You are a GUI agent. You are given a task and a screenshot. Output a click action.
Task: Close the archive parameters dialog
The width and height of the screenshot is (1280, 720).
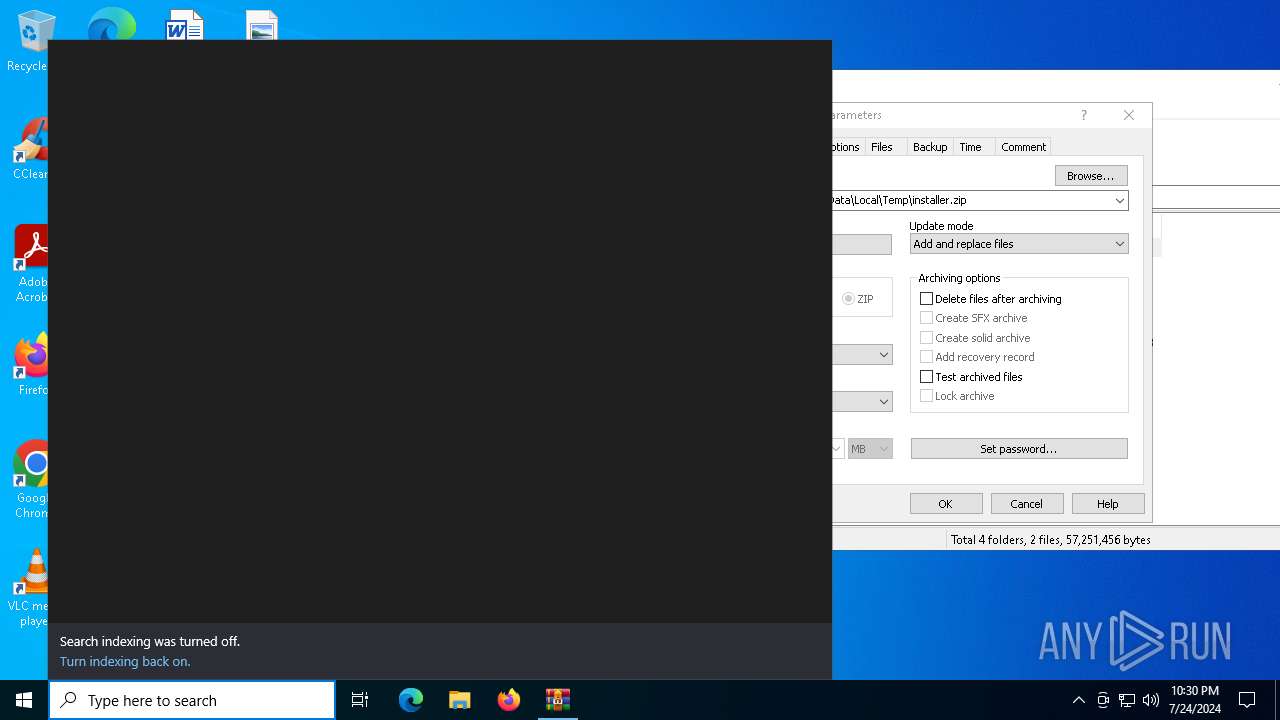(x=1129, y=115)
